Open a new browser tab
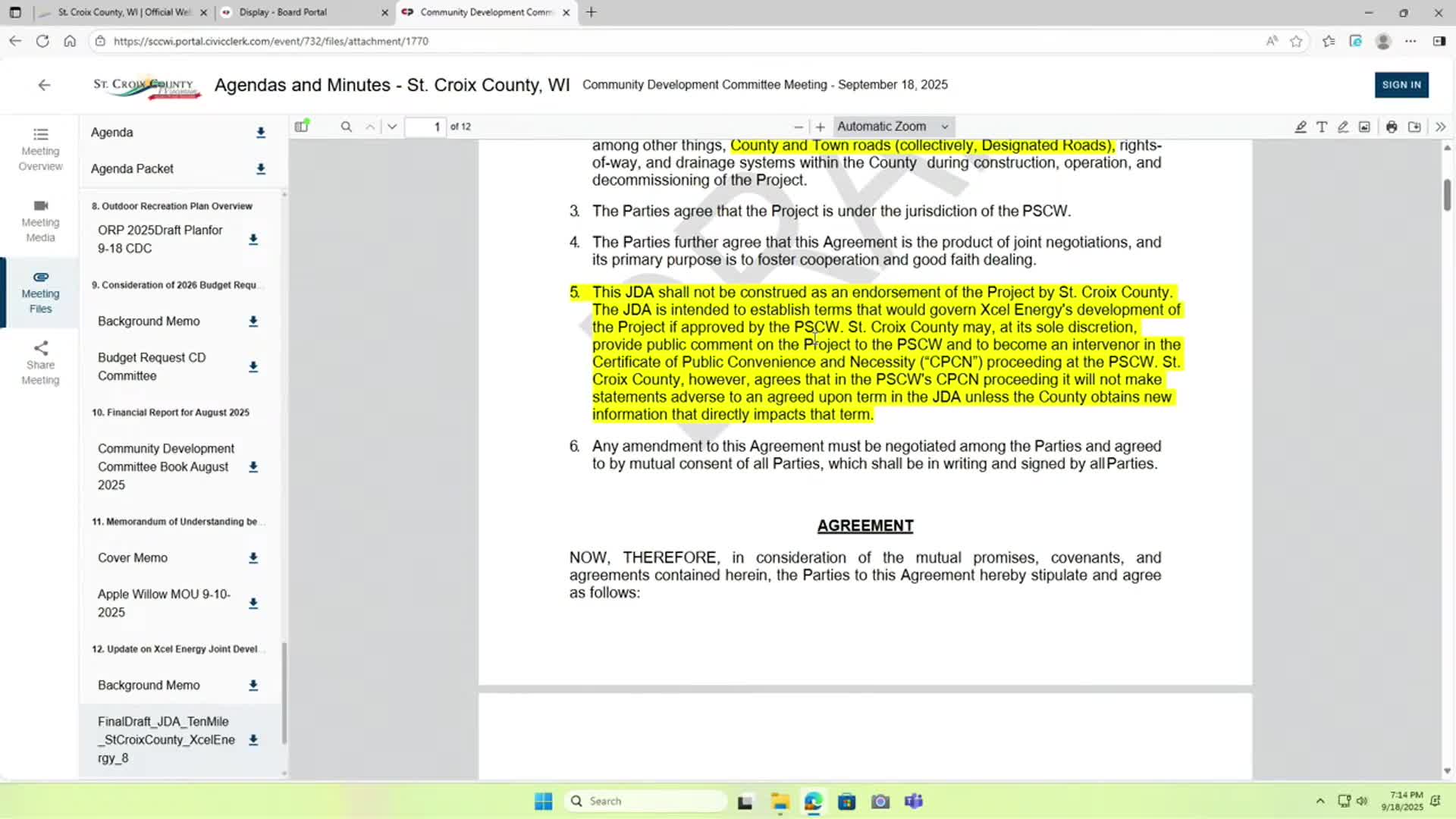1456x819 pixels. click(x=591, y=12)
